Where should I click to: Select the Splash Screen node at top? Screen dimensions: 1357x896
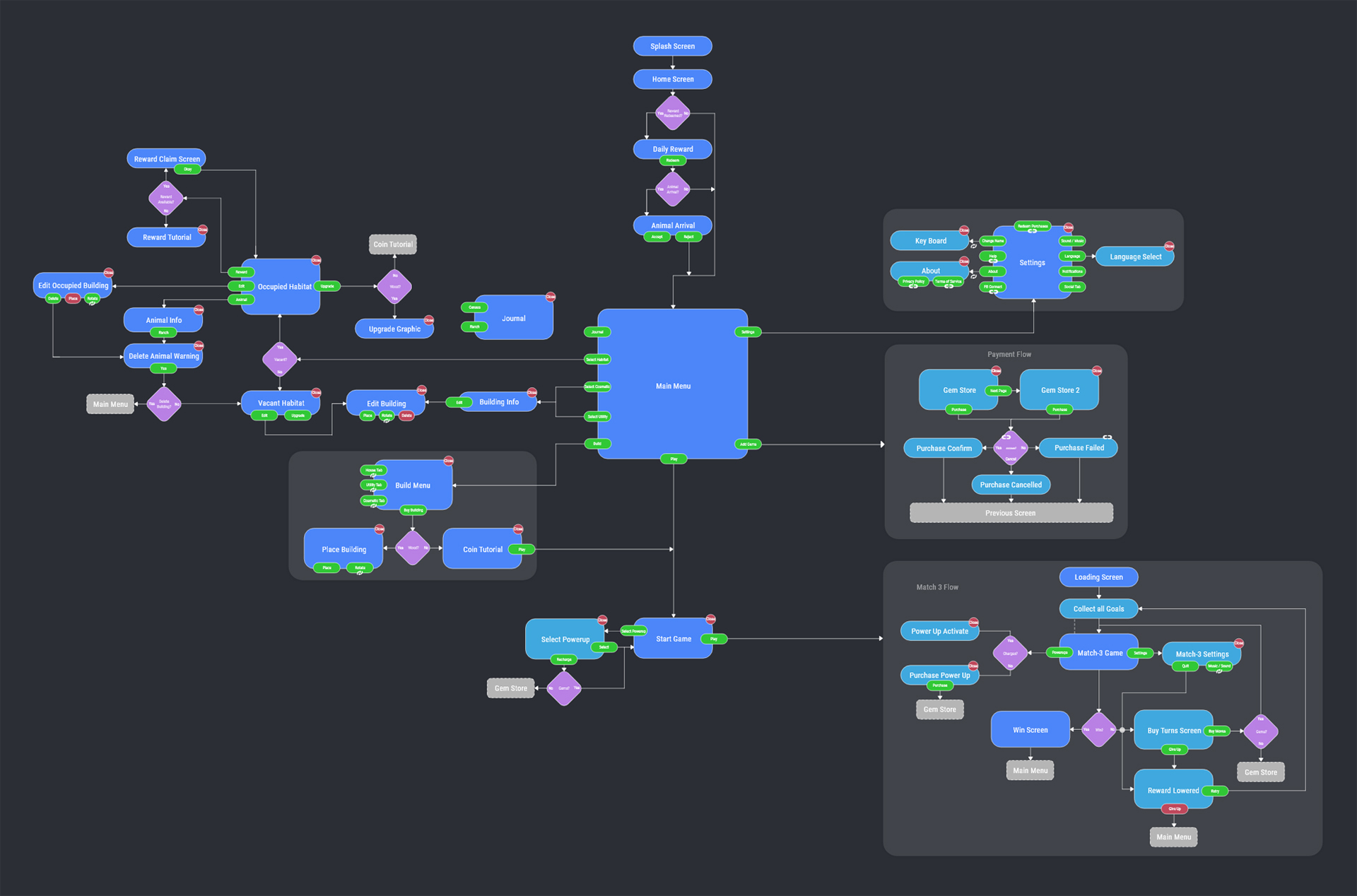tap(672, 46)
